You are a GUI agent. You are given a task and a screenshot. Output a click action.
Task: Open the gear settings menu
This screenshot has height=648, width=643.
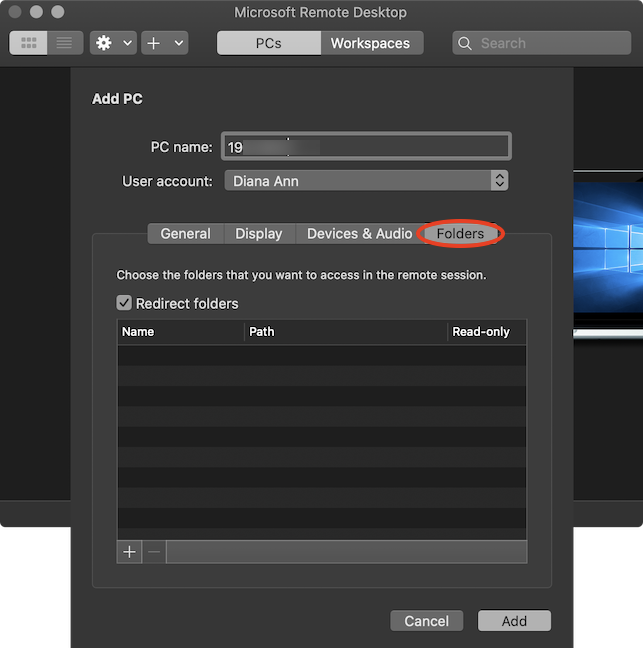104,43
